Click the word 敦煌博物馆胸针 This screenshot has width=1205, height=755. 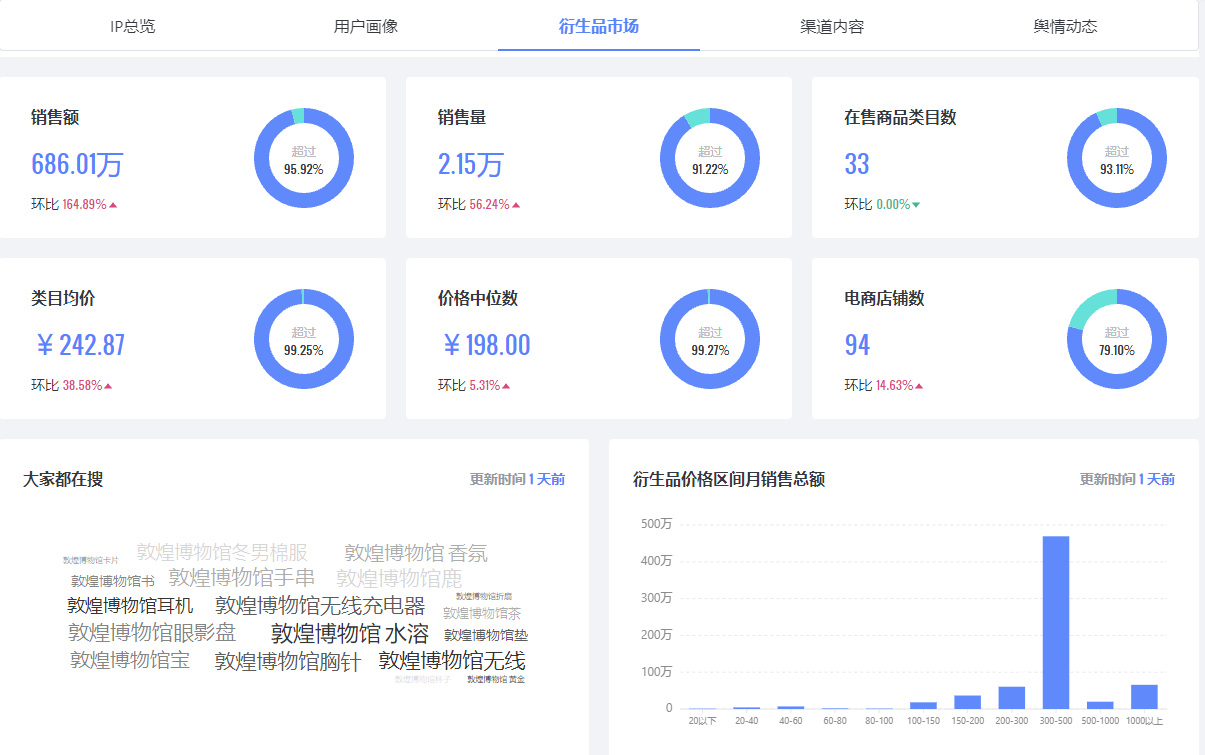[288, 662]
